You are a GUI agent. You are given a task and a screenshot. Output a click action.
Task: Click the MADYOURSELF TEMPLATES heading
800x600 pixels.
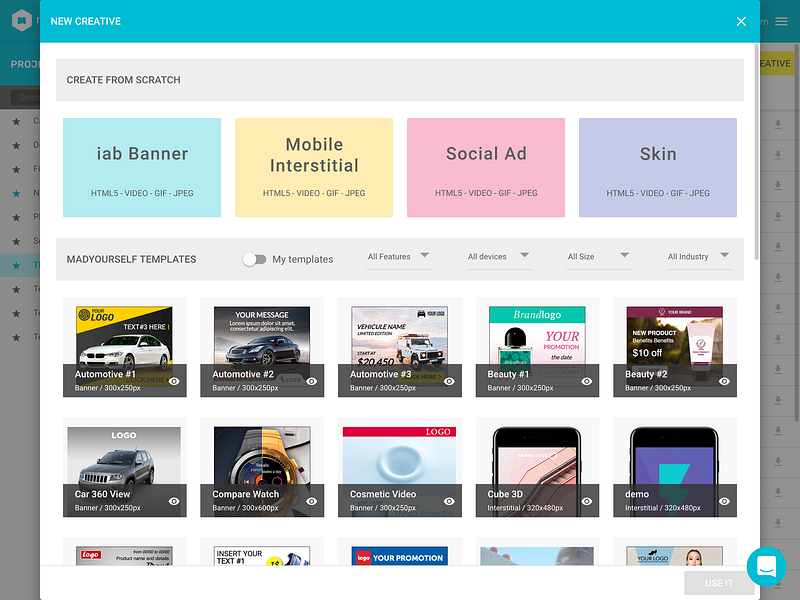(x=131, y=259)
